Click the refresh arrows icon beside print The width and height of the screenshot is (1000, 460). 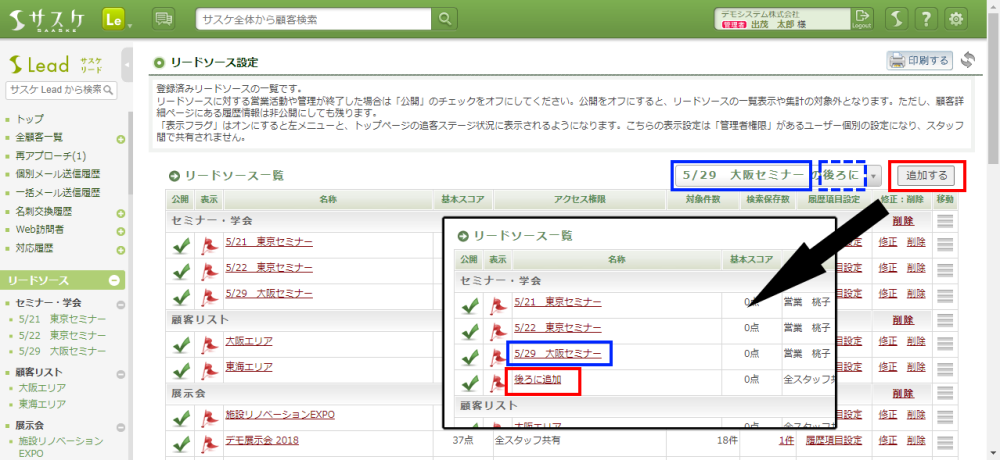(968, 60)
